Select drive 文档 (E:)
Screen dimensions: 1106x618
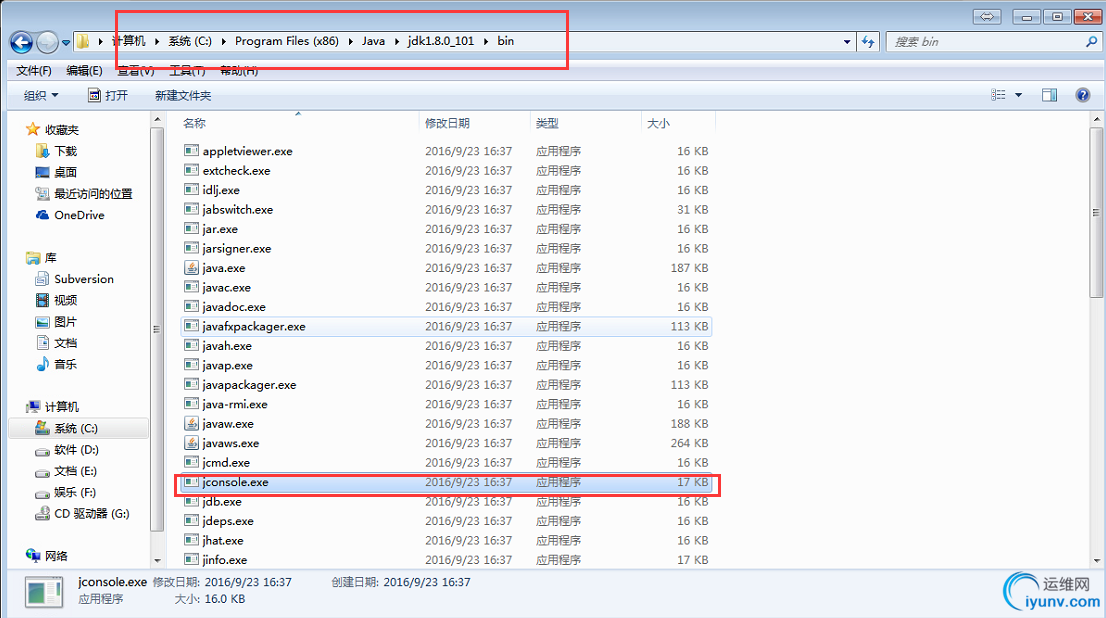point(66,471)
